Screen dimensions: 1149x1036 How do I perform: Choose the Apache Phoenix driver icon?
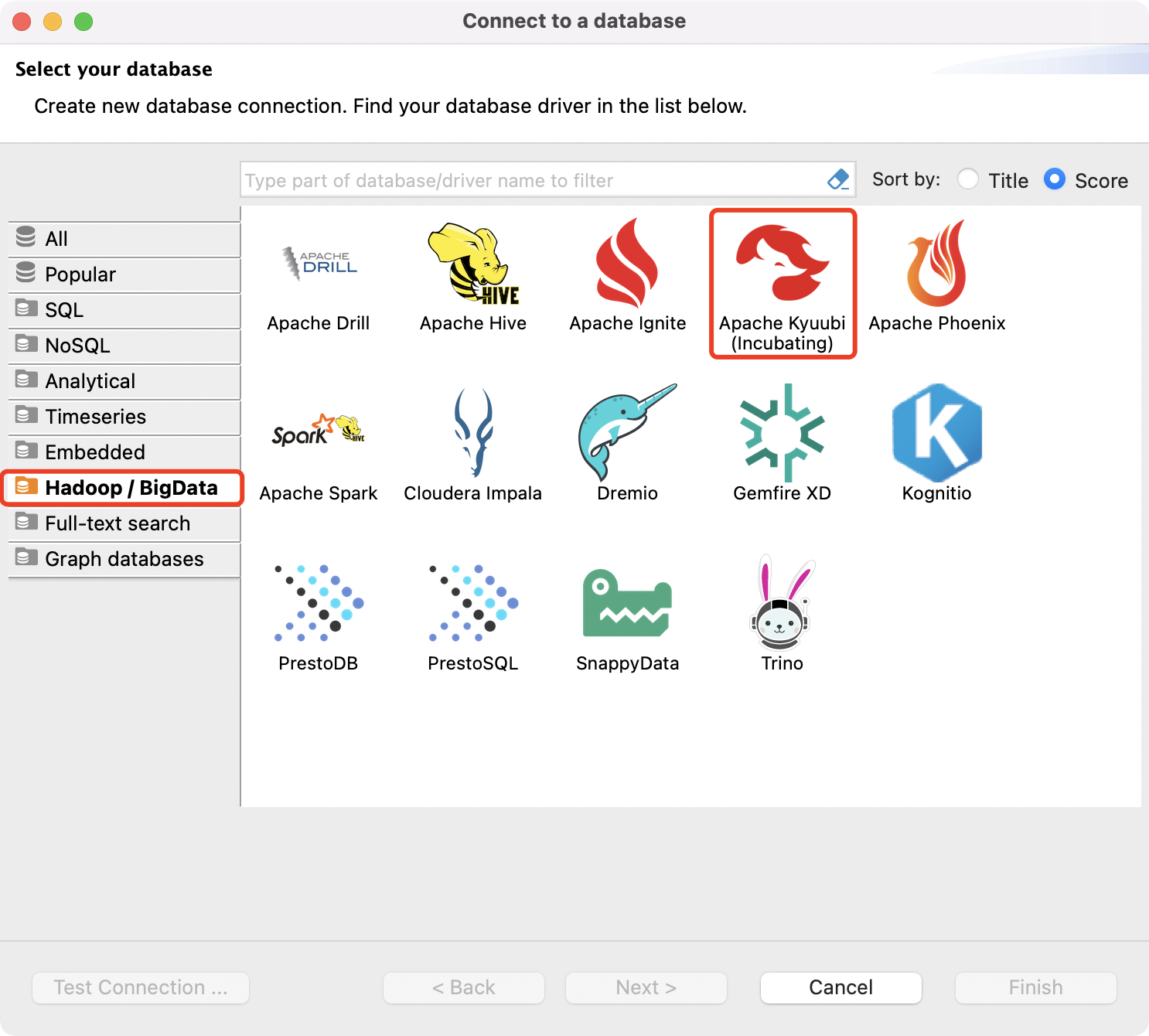pos(937,264)
